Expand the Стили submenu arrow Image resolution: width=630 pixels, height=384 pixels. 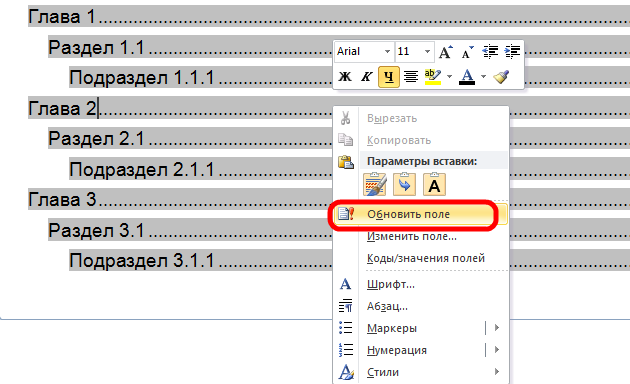tap(497, 372)
